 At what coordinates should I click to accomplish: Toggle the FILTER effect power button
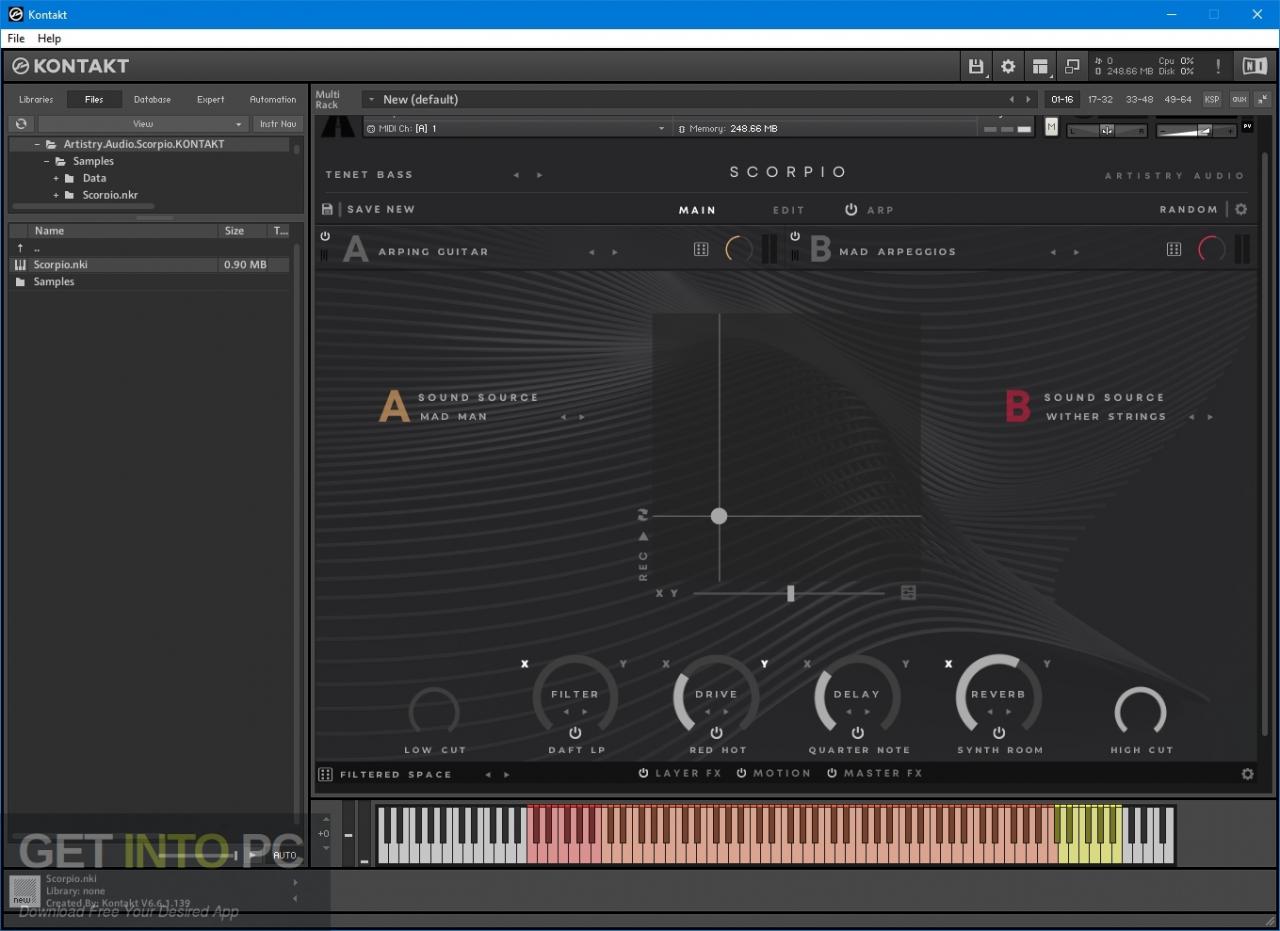click(x=575, y=733)
